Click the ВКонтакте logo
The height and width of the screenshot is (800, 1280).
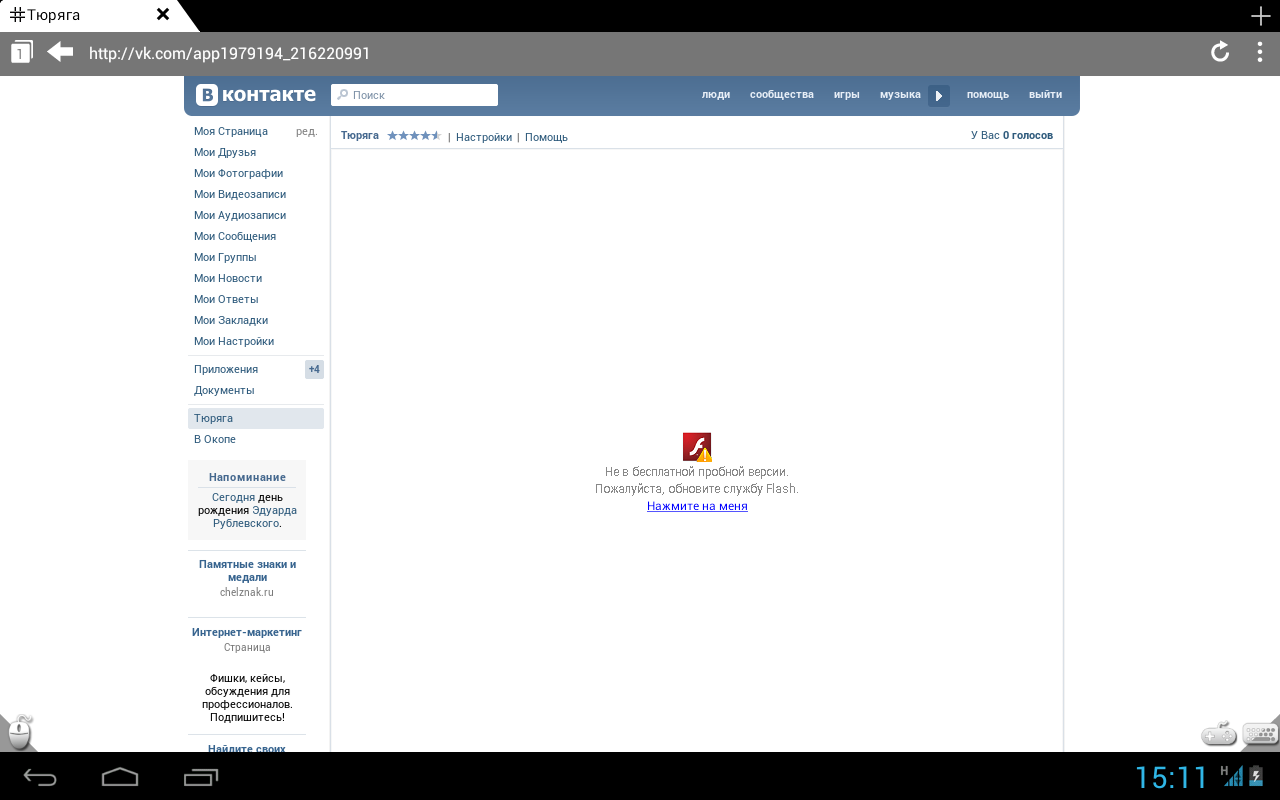tap(256, 95)
